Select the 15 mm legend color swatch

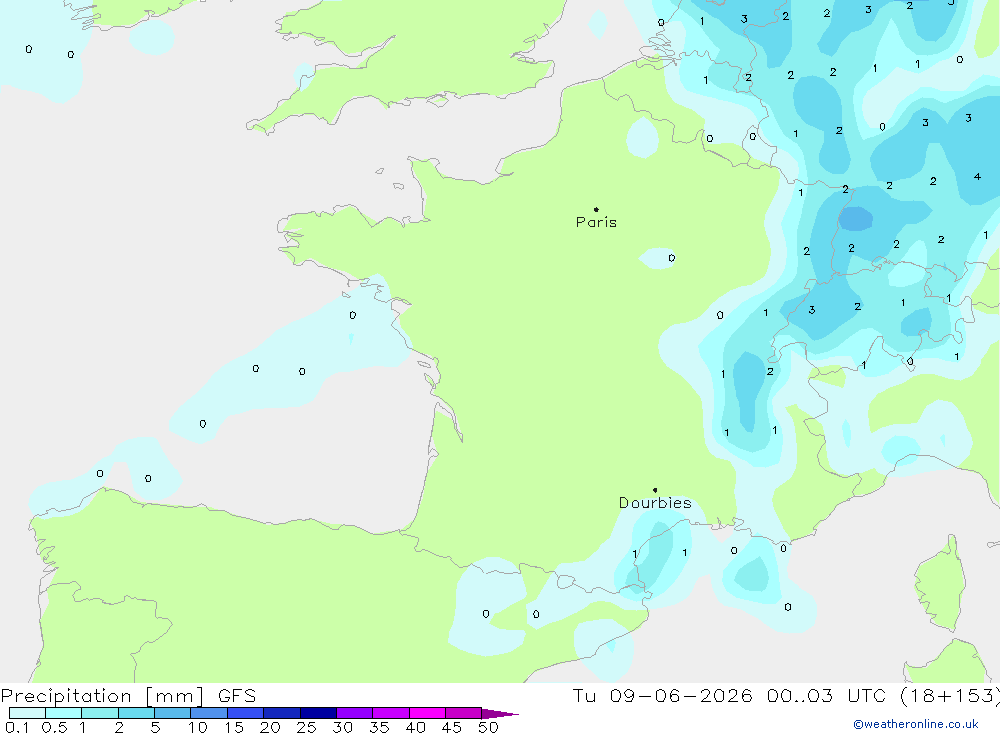pos(245,713)
